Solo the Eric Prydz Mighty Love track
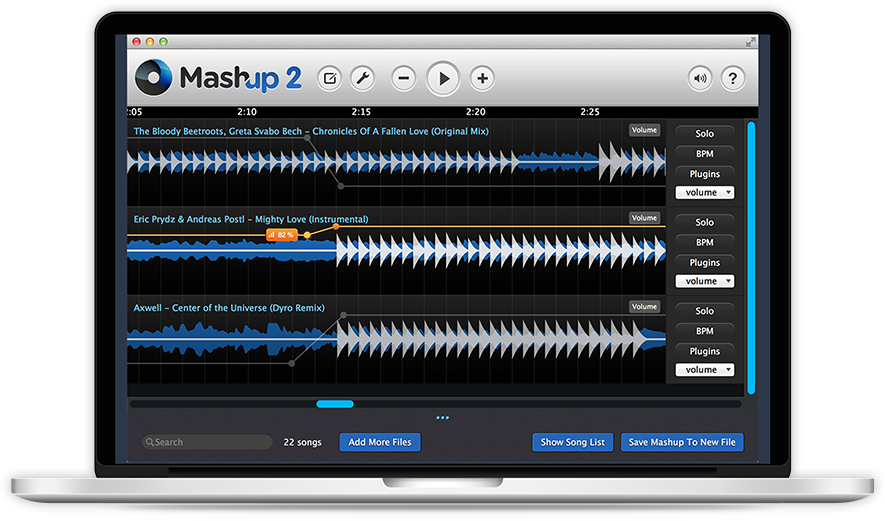885x521 pixels. point(704,222)
